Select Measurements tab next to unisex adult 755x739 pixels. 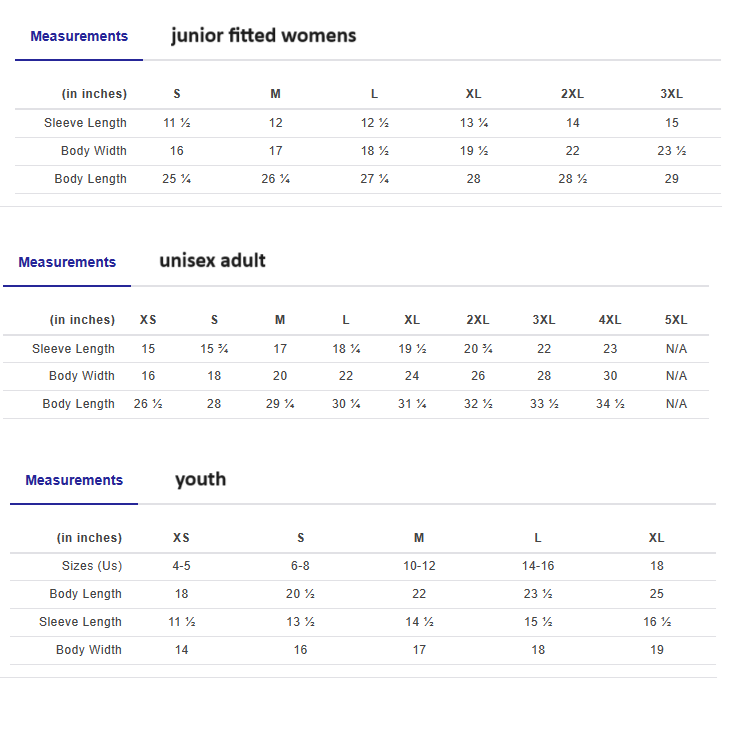(67, 262)
